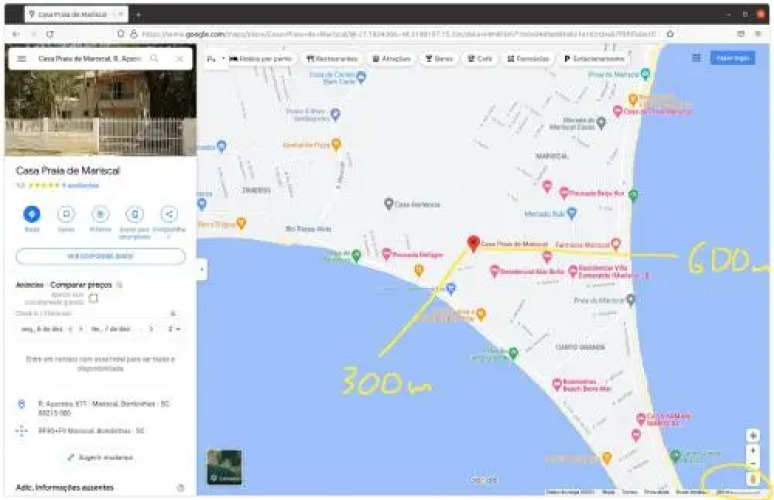Viewport: 774px width, 500px height.
Task: Click the Fazer login button
Action: click(x=732, y=58)
